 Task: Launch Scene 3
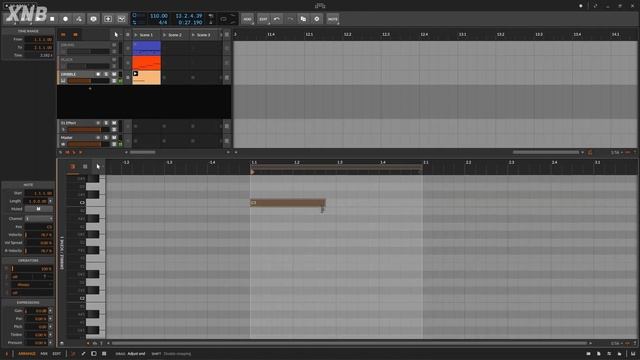[193, 35]
